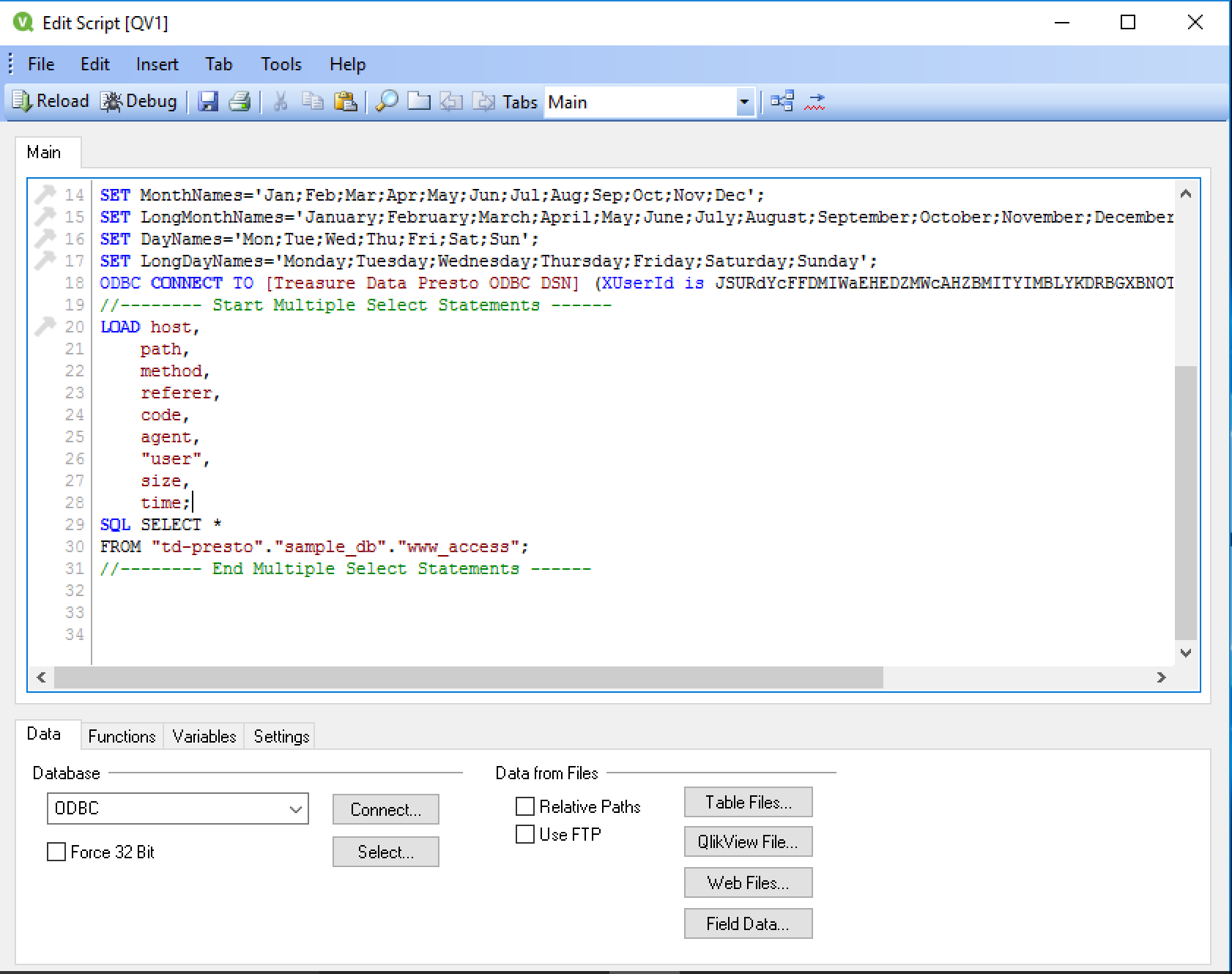Image resolution: width=1232 pixels, height=974 pixels.
Task: Copy selection using copy icon
Action: click(x=313, y=101)
